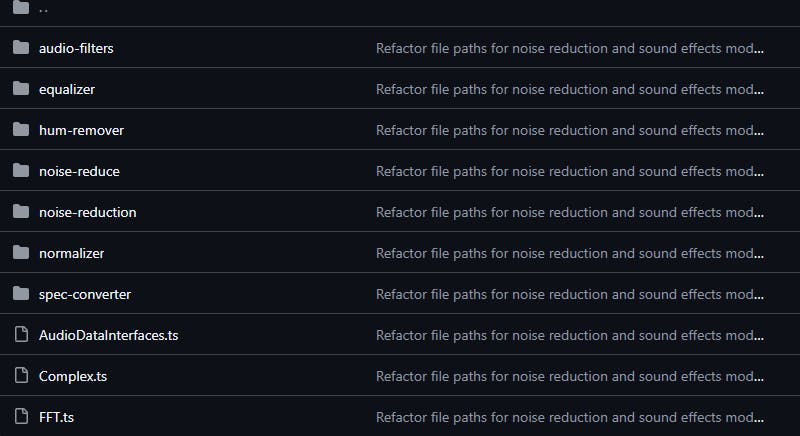Click the normalizer folder icon

click(21, 253)
